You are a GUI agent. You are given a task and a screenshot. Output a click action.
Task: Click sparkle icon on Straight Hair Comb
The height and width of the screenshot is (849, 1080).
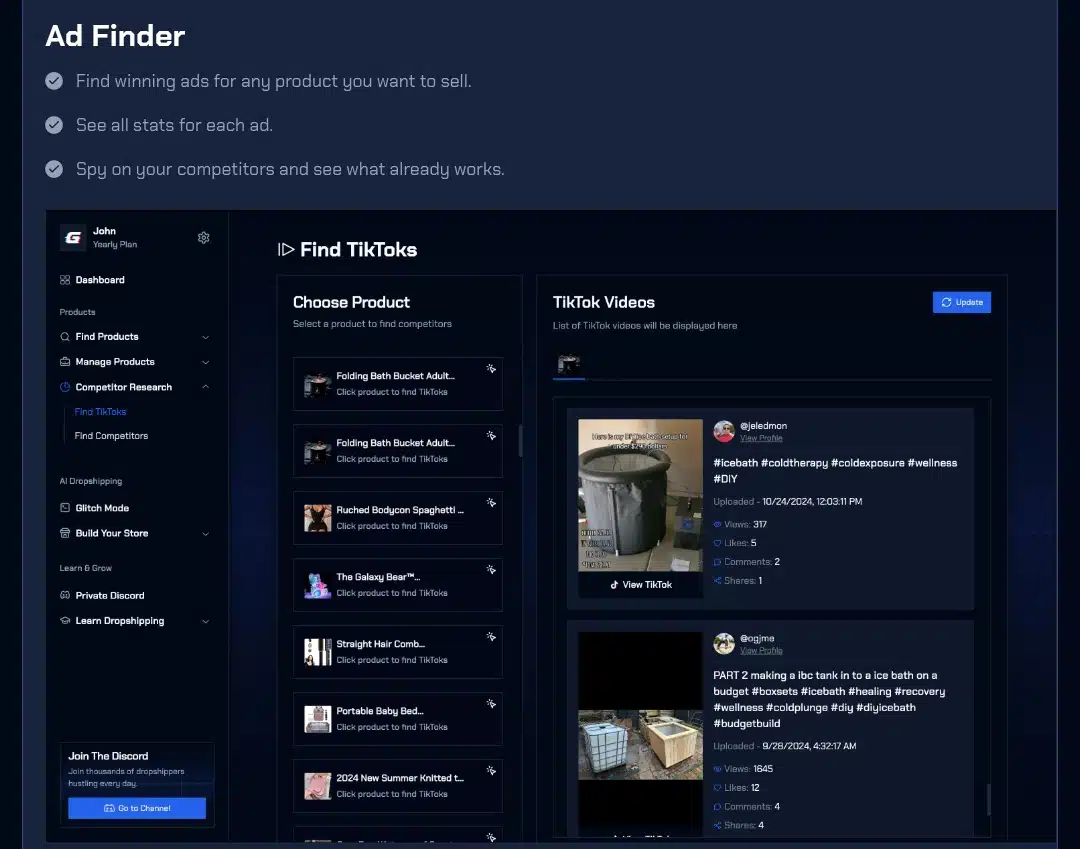pyautogui.click(x=491, y=637)
